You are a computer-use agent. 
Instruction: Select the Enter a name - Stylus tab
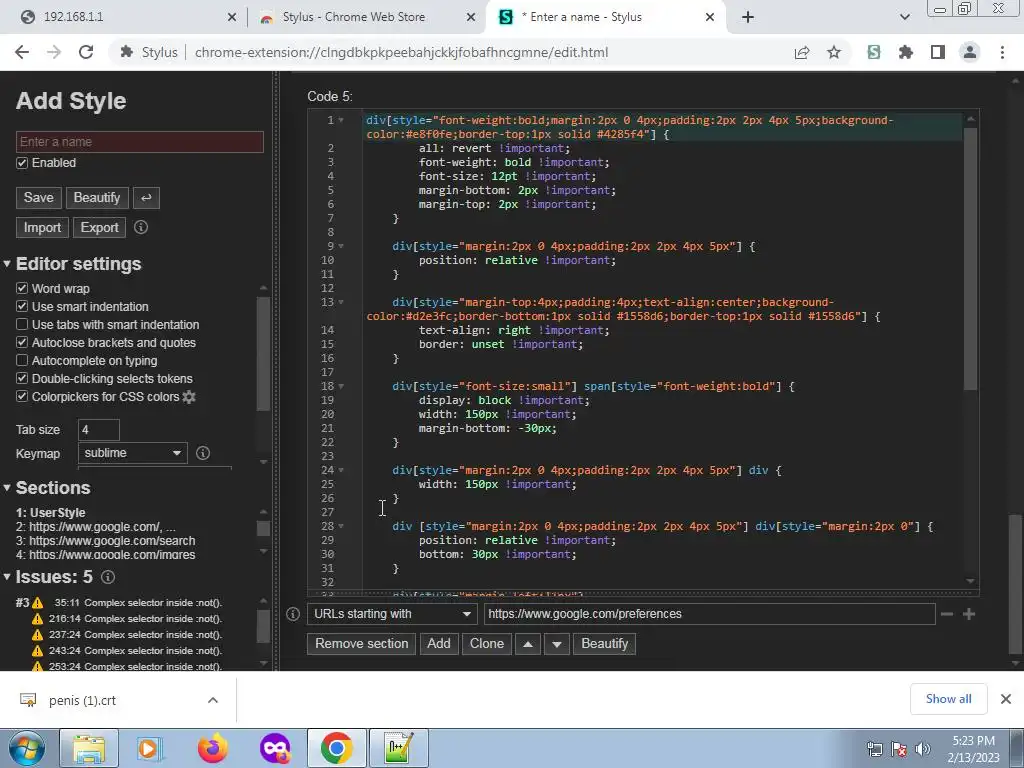click(x=606, y=17)
